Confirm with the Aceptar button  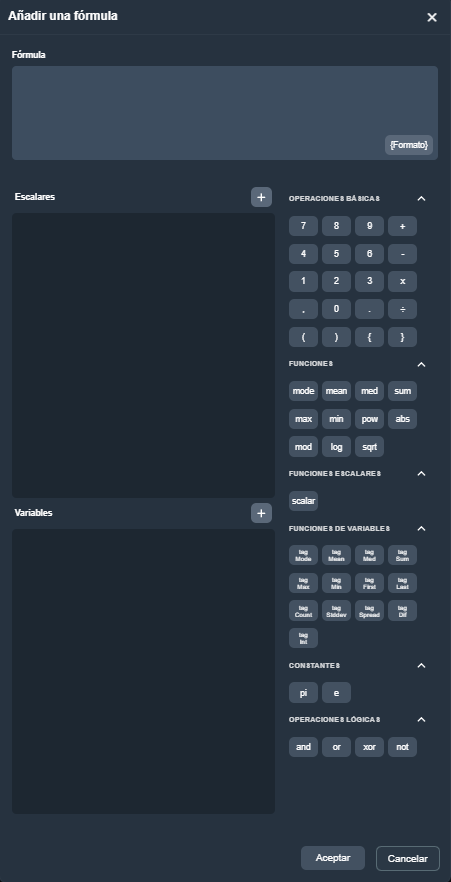coord(333,858)
